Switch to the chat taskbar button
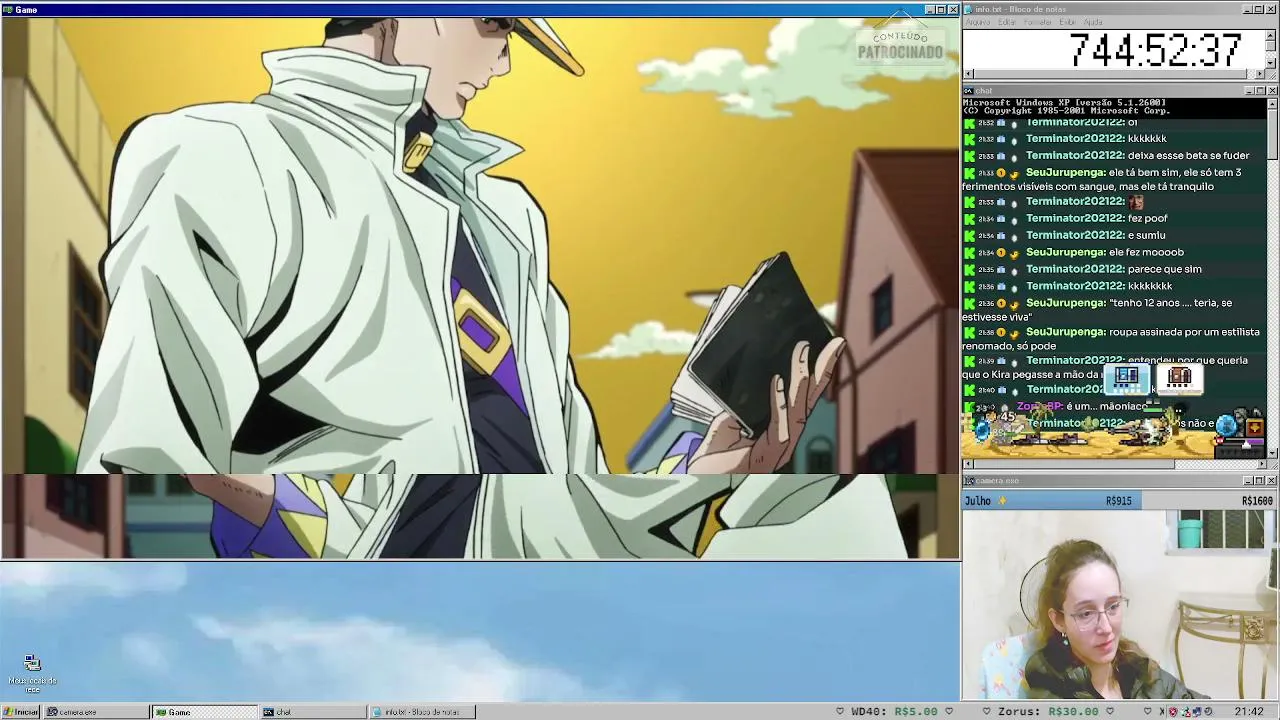The image size is (1280, 720). [313, 712]
